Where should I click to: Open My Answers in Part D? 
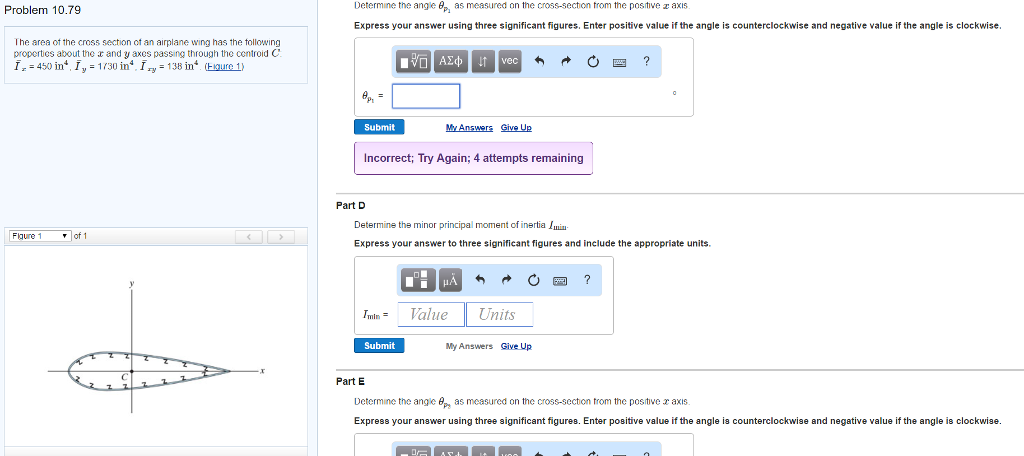(469, 346)
